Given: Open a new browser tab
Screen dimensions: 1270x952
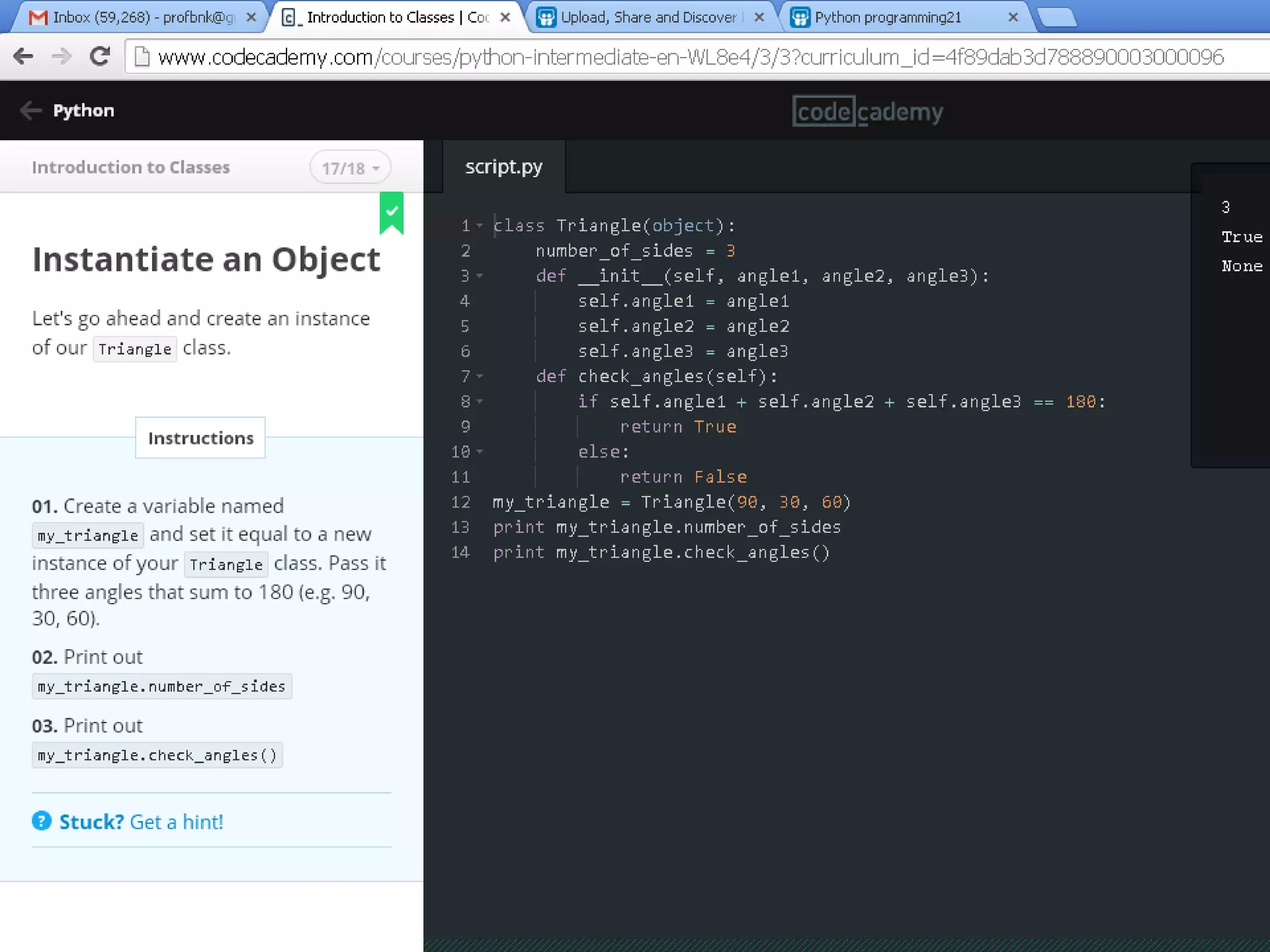Looking at the screenshot, I should pos(1058,17).
